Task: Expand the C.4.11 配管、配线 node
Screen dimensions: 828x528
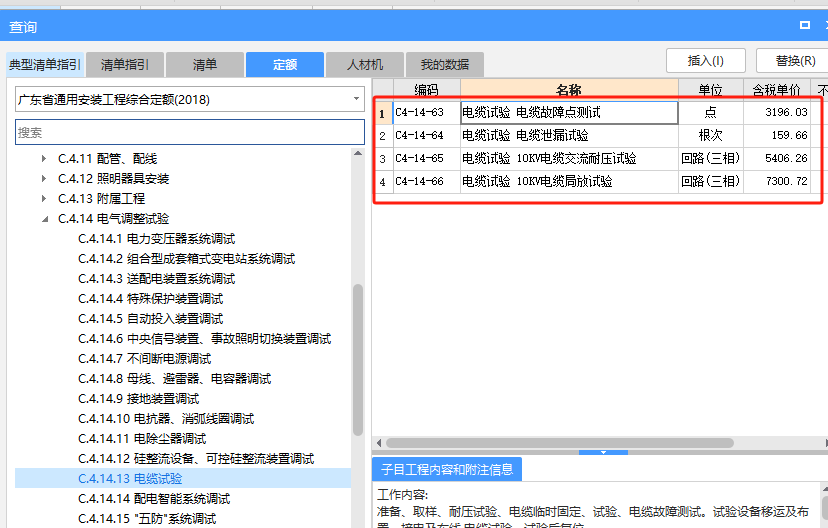Action: pos(44,158)
